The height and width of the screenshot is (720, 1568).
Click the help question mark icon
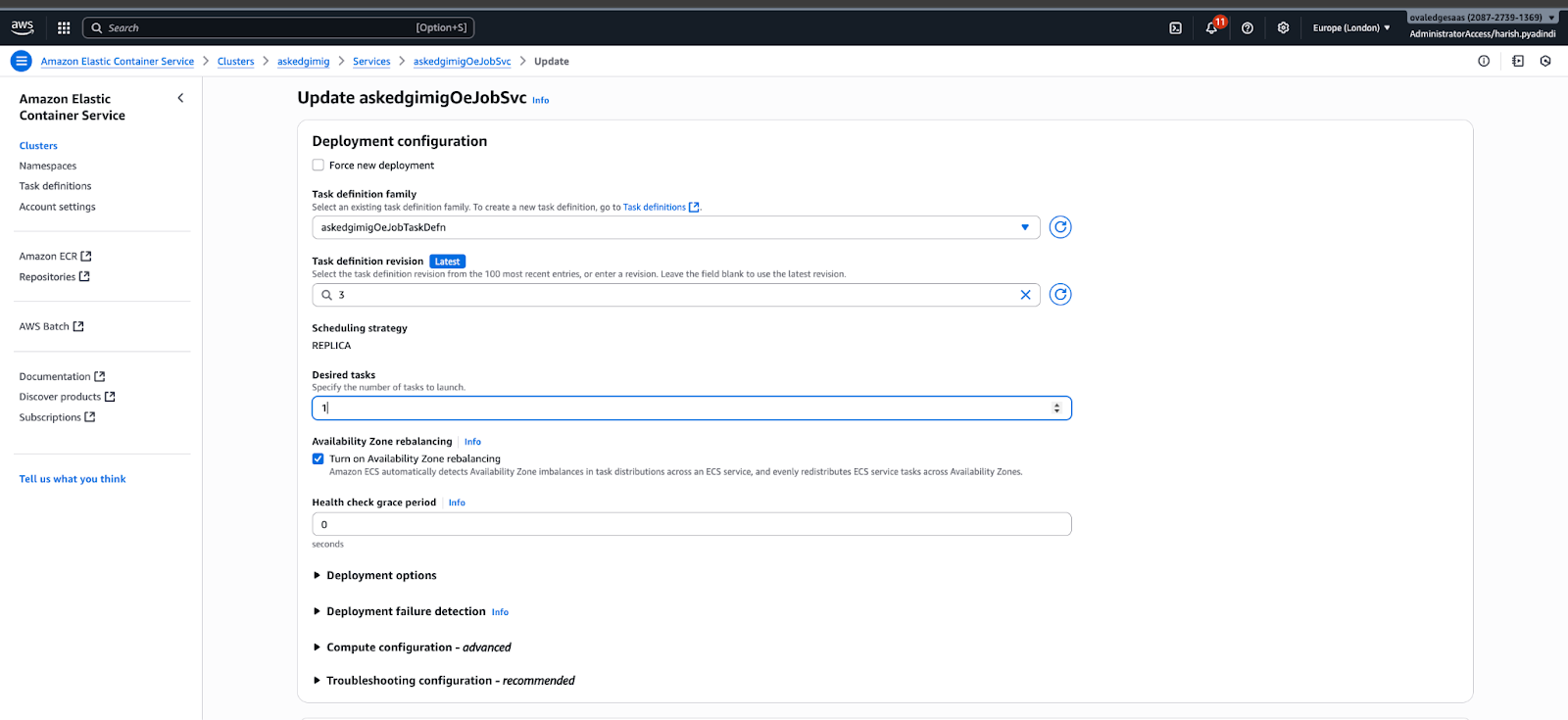coord(1247,28)
